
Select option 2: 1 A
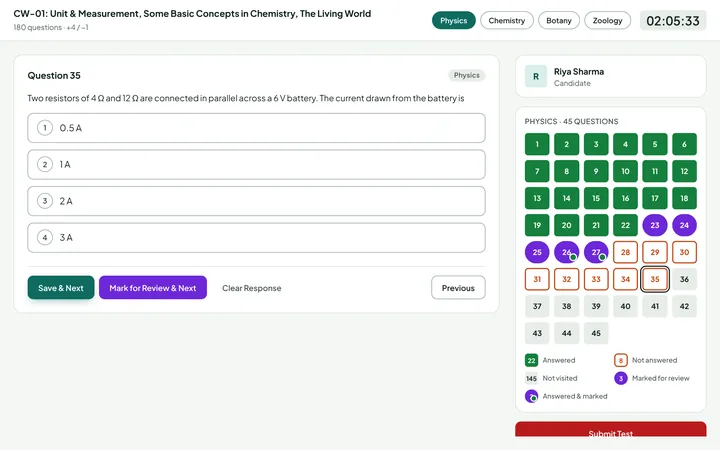point(256,164)
